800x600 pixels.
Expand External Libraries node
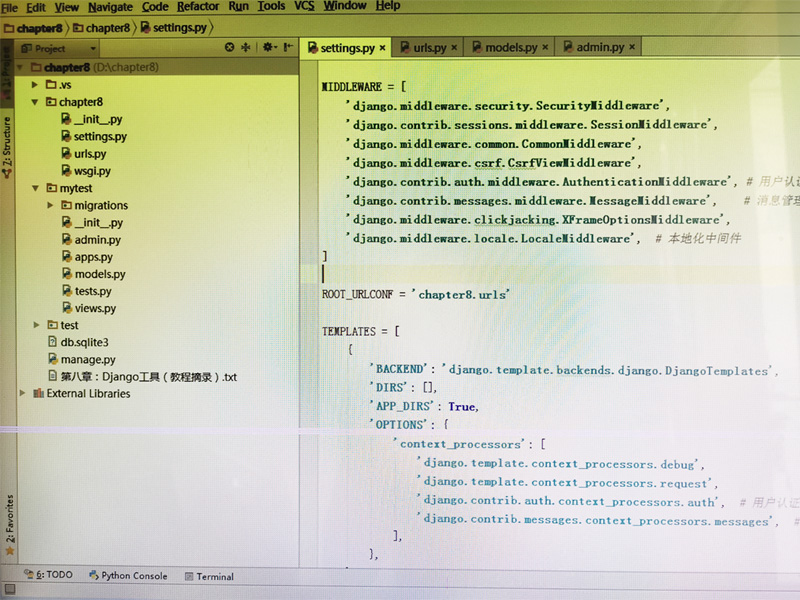click(x=22, y=393)
